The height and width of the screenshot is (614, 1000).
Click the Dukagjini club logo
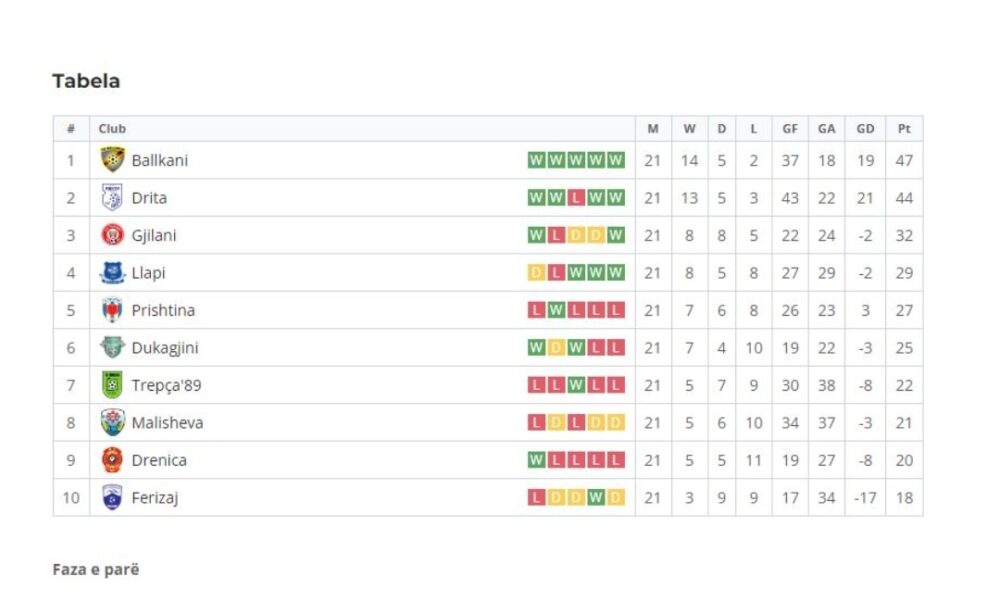(x=112, y=347)
